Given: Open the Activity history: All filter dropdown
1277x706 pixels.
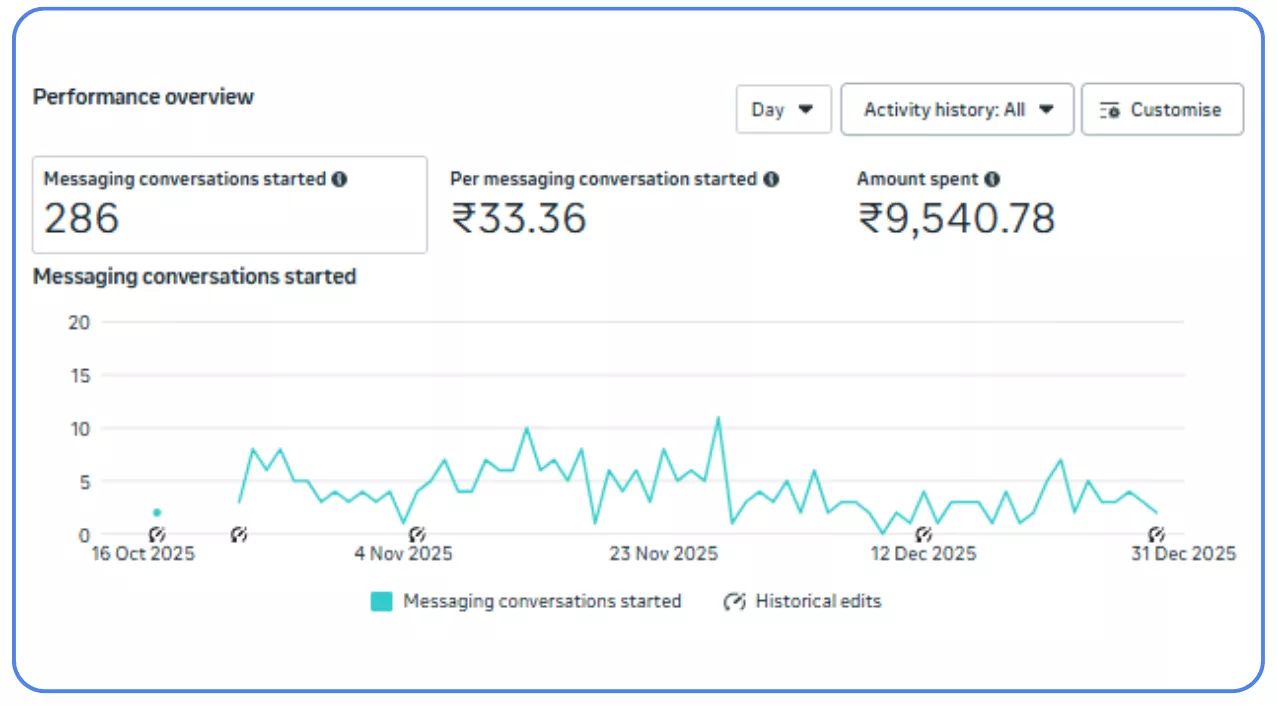Looking at the screenshot, I should click(956, 109).
